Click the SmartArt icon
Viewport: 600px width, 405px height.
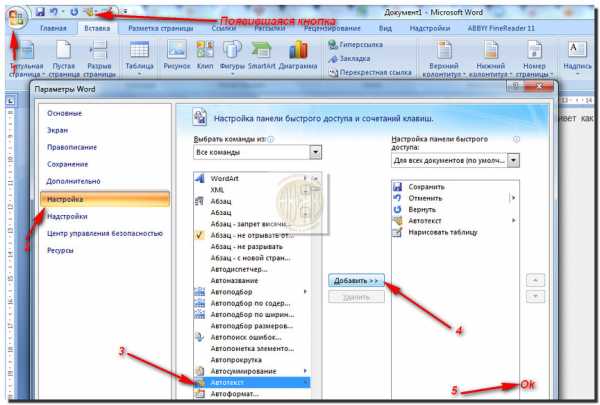point(261,55)
